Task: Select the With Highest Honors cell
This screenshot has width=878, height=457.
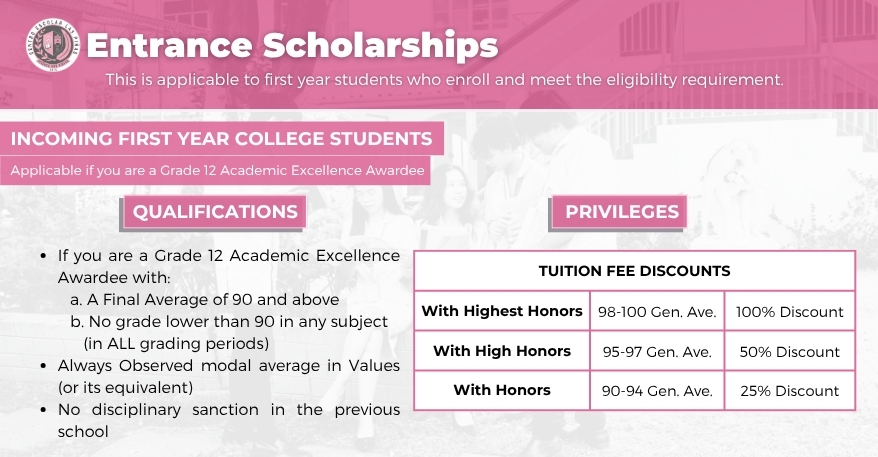Action: [x=502, y=311]
